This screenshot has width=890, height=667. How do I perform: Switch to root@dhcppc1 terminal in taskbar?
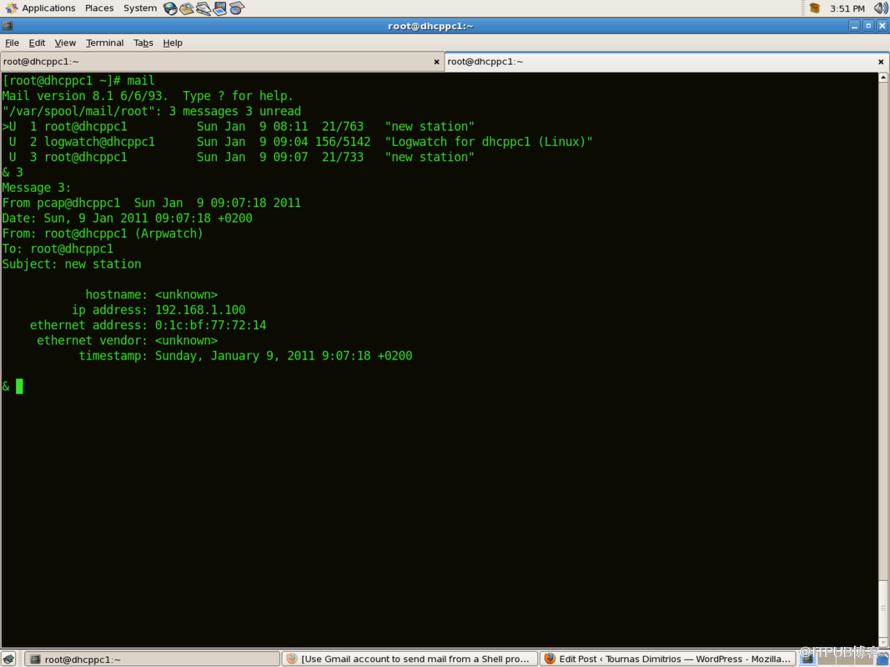click(x=152, y=658)
